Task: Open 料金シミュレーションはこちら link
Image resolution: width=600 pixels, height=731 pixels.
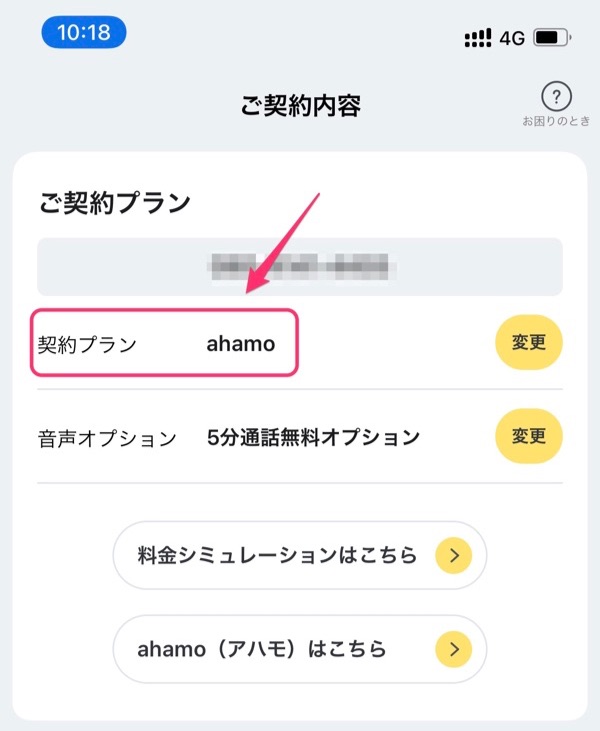Action: pos(300,555)
